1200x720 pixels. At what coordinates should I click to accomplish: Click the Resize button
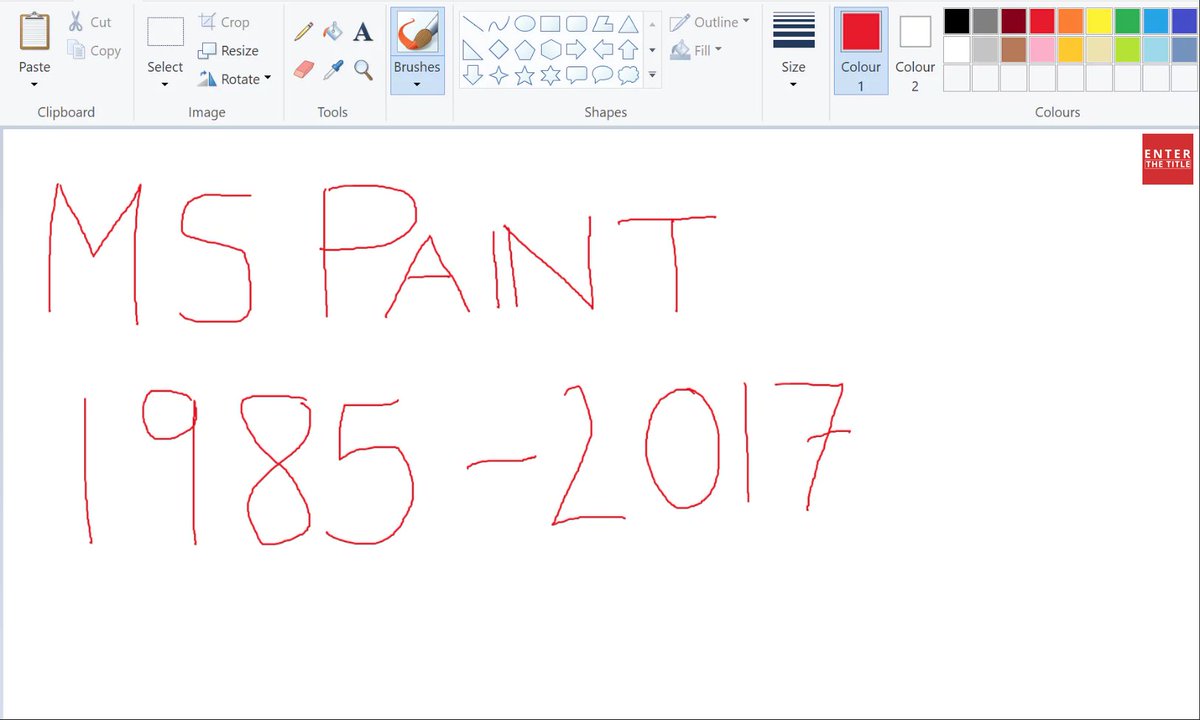[x=229, y=50]
